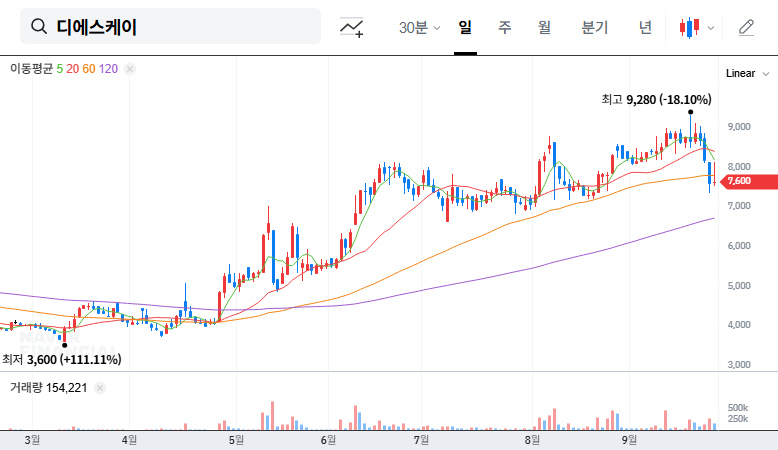This screenshot has height=450, width=778.
Task: Click the 이동평균 indicator label
Action: tap(31, 69)
